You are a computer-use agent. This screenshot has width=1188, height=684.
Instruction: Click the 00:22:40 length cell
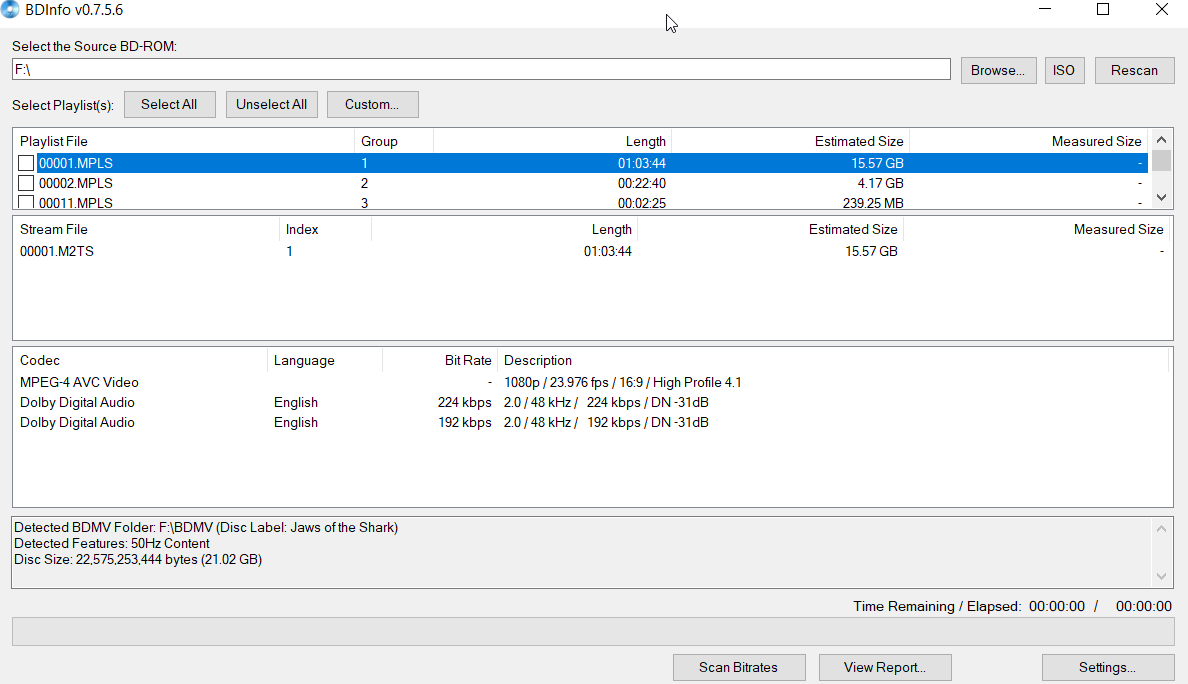(642, 183)
